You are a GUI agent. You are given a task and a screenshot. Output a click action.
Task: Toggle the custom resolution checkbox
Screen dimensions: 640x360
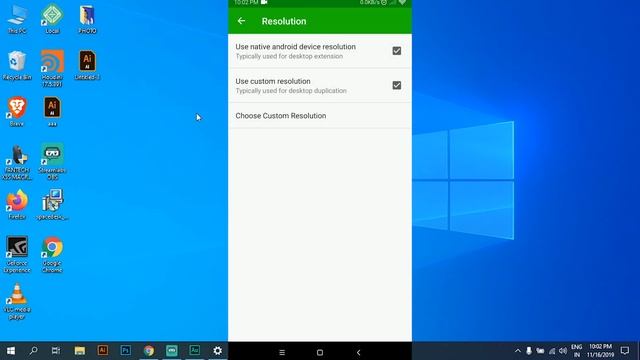(396, 85)
